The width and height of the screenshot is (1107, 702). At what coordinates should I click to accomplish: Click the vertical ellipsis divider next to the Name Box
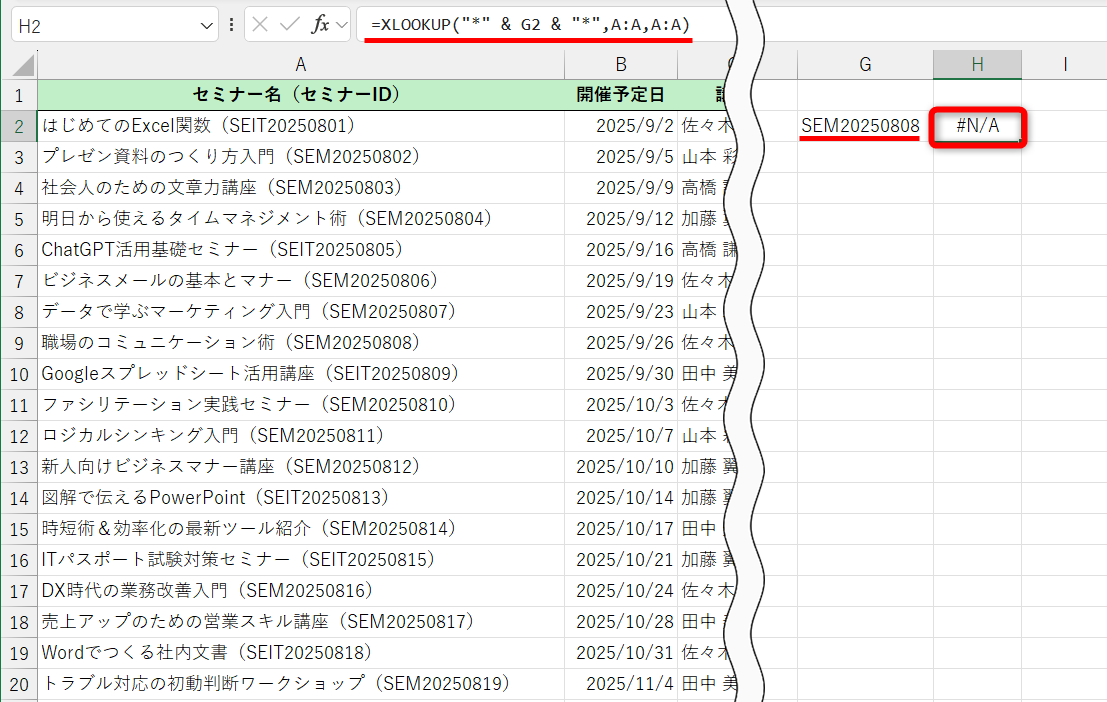tap(231, 22)
